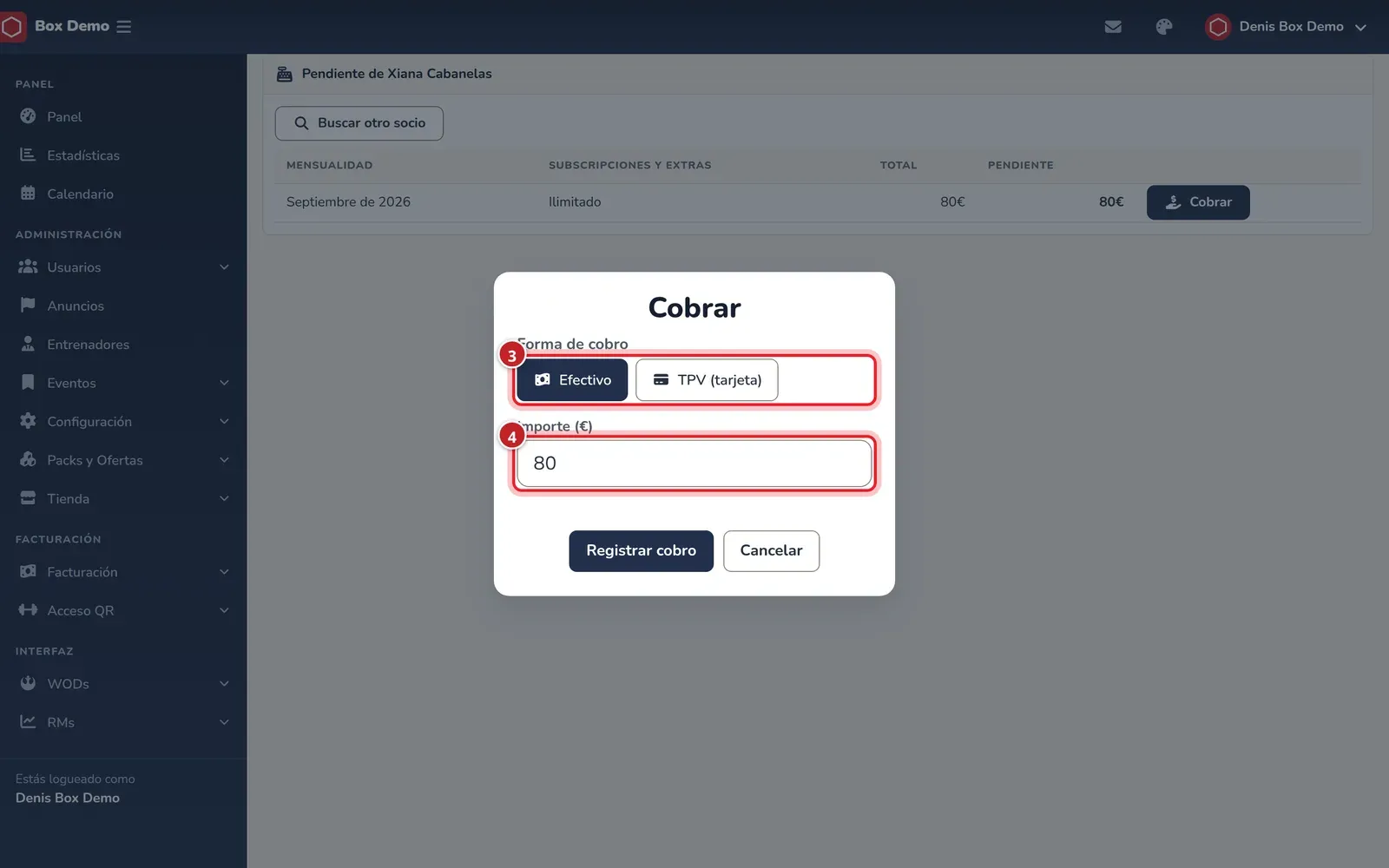This screenshot has width=1389, height=868.
Task: Click the Ilimitado subscription cell
Action: click(575, 202)
